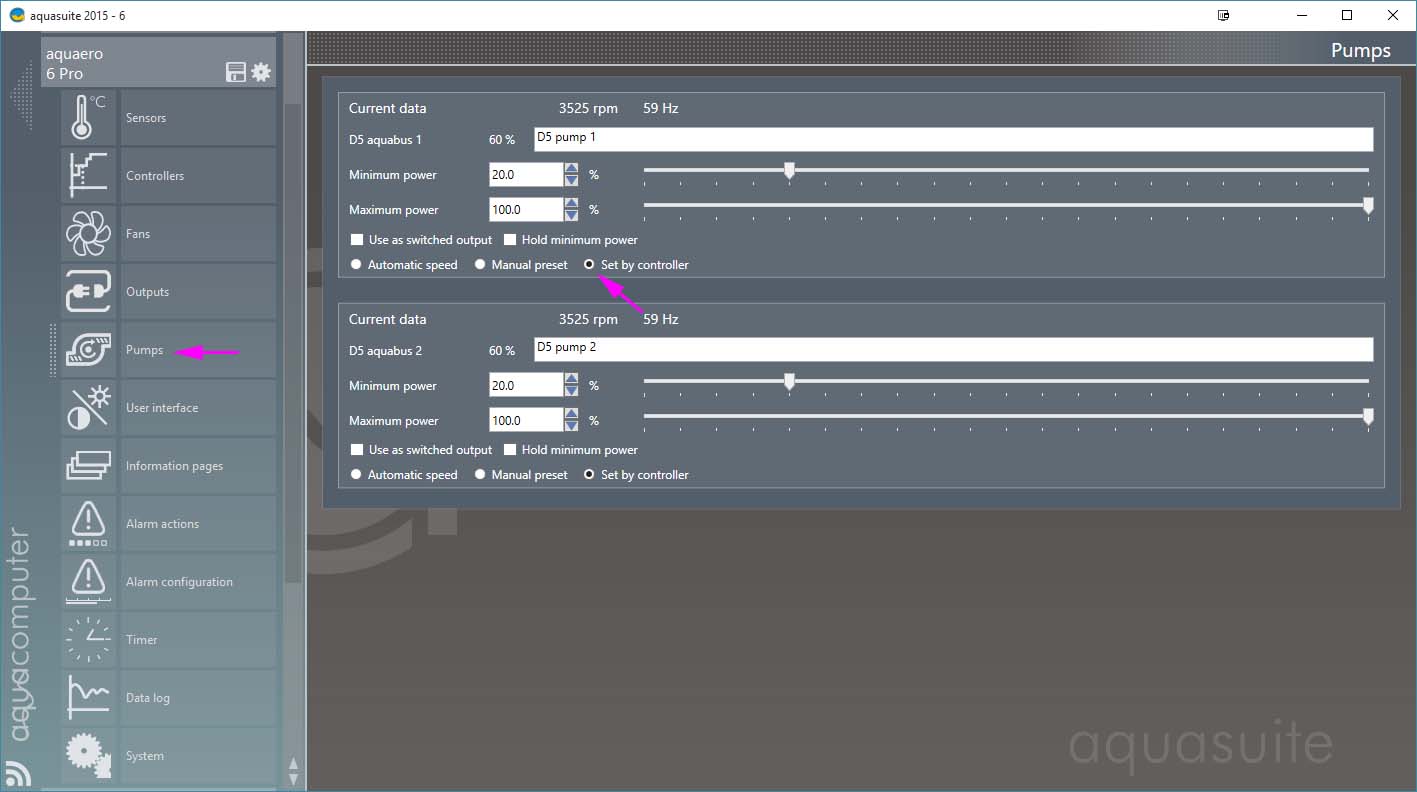
Task: Click the 'D5 pump 1' name text field
Action: 953,139
